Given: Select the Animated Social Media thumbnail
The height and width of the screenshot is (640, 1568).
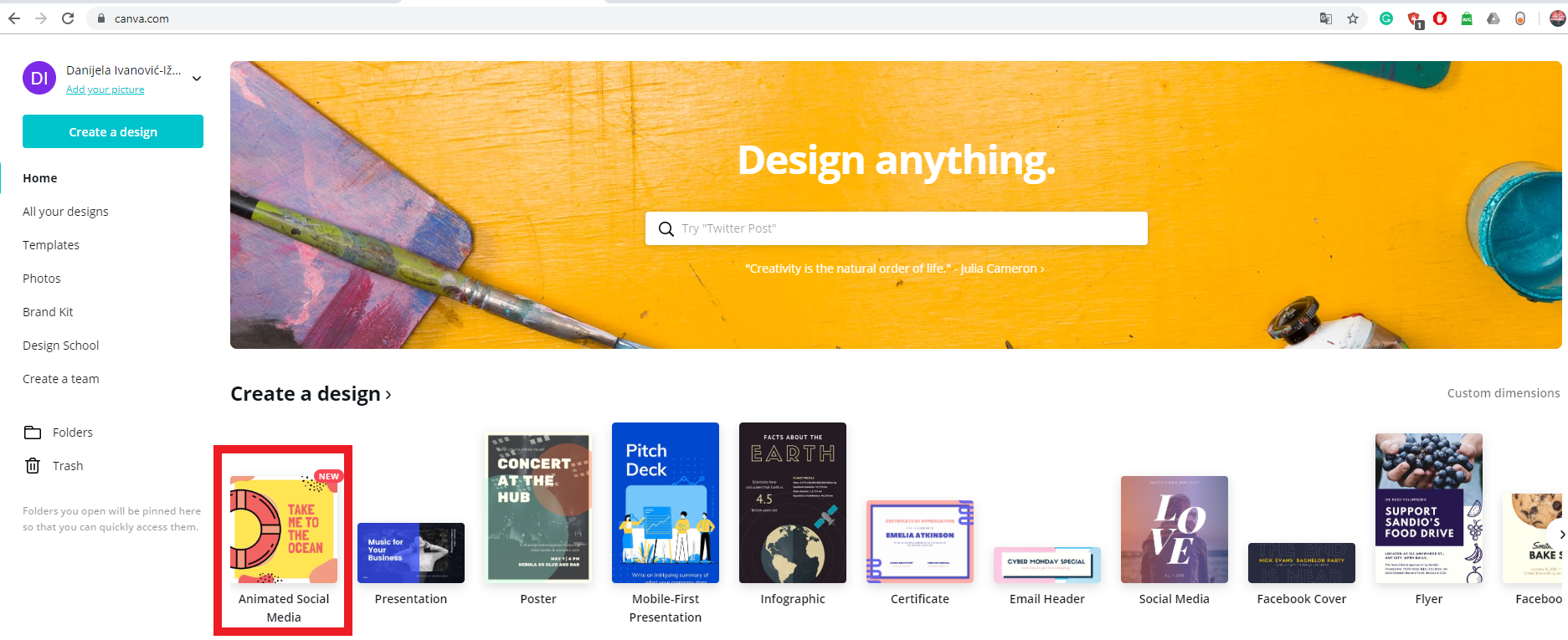Looking at the screenshot, I should pyautogui.click(x=284, y=530).
